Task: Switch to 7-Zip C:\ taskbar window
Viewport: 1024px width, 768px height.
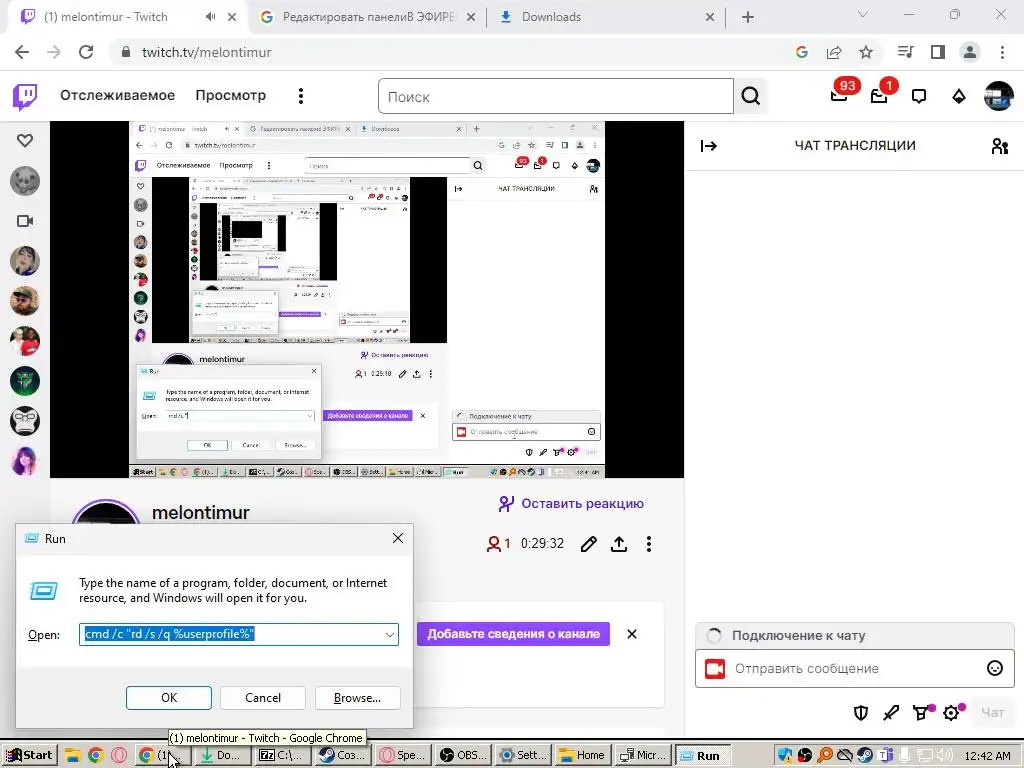Action: 281,756
